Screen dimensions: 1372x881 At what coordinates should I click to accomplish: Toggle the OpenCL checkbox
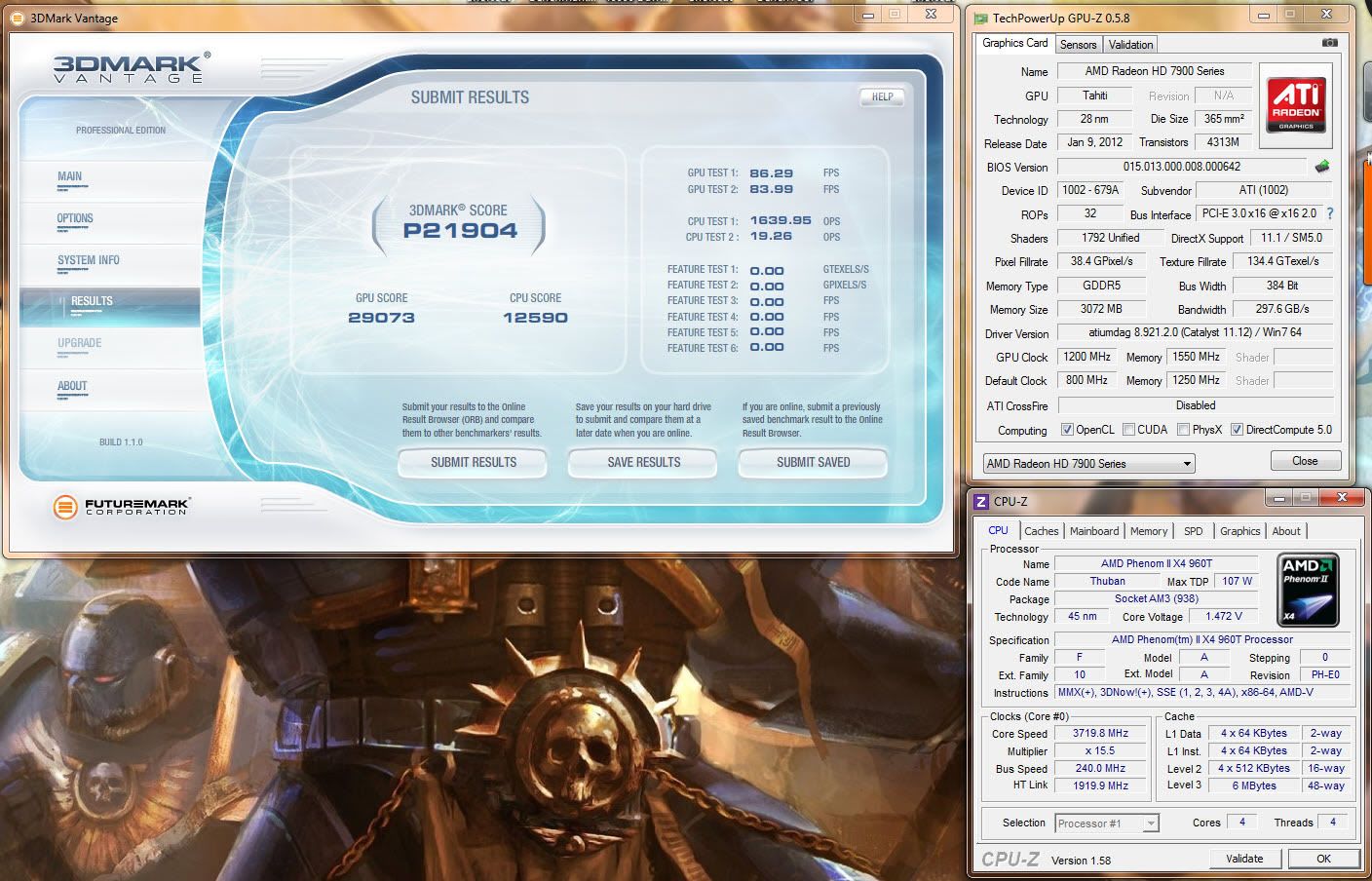pyautogui.click(x=1067, y=430)
